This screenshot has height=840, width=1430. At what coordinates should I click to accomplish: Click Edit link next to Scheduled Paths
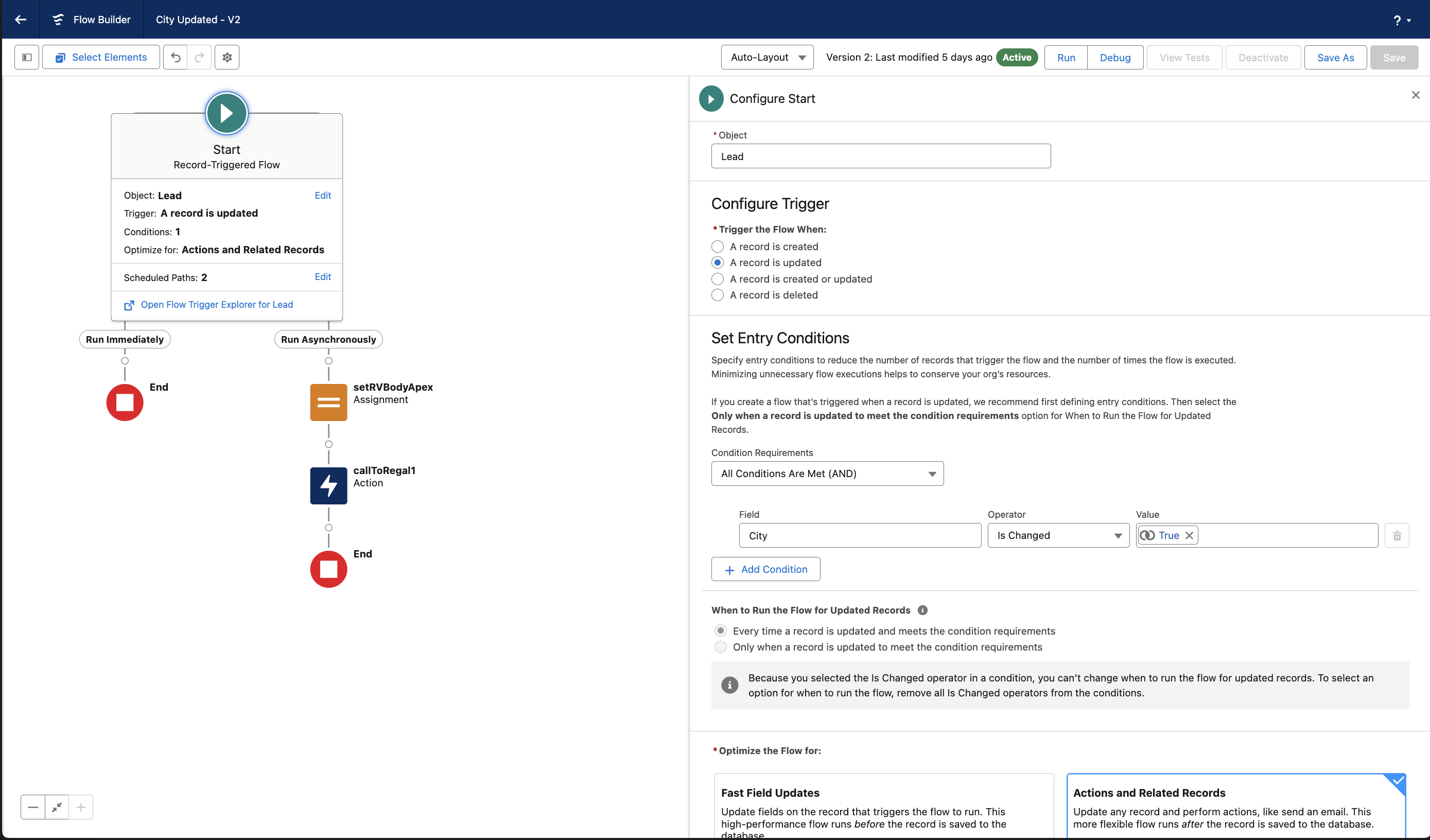click(x=323, y=276)
